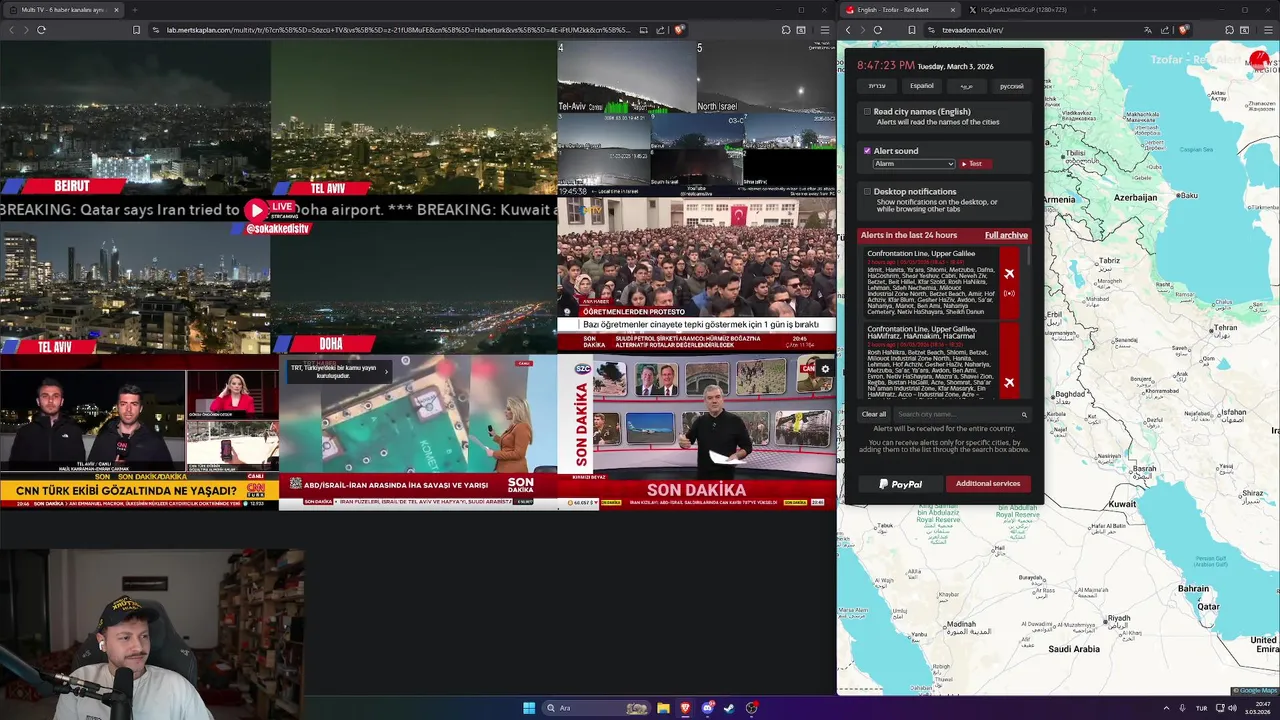Switch language to Hebrew
1280x720 pixels.
click(877, 86)
